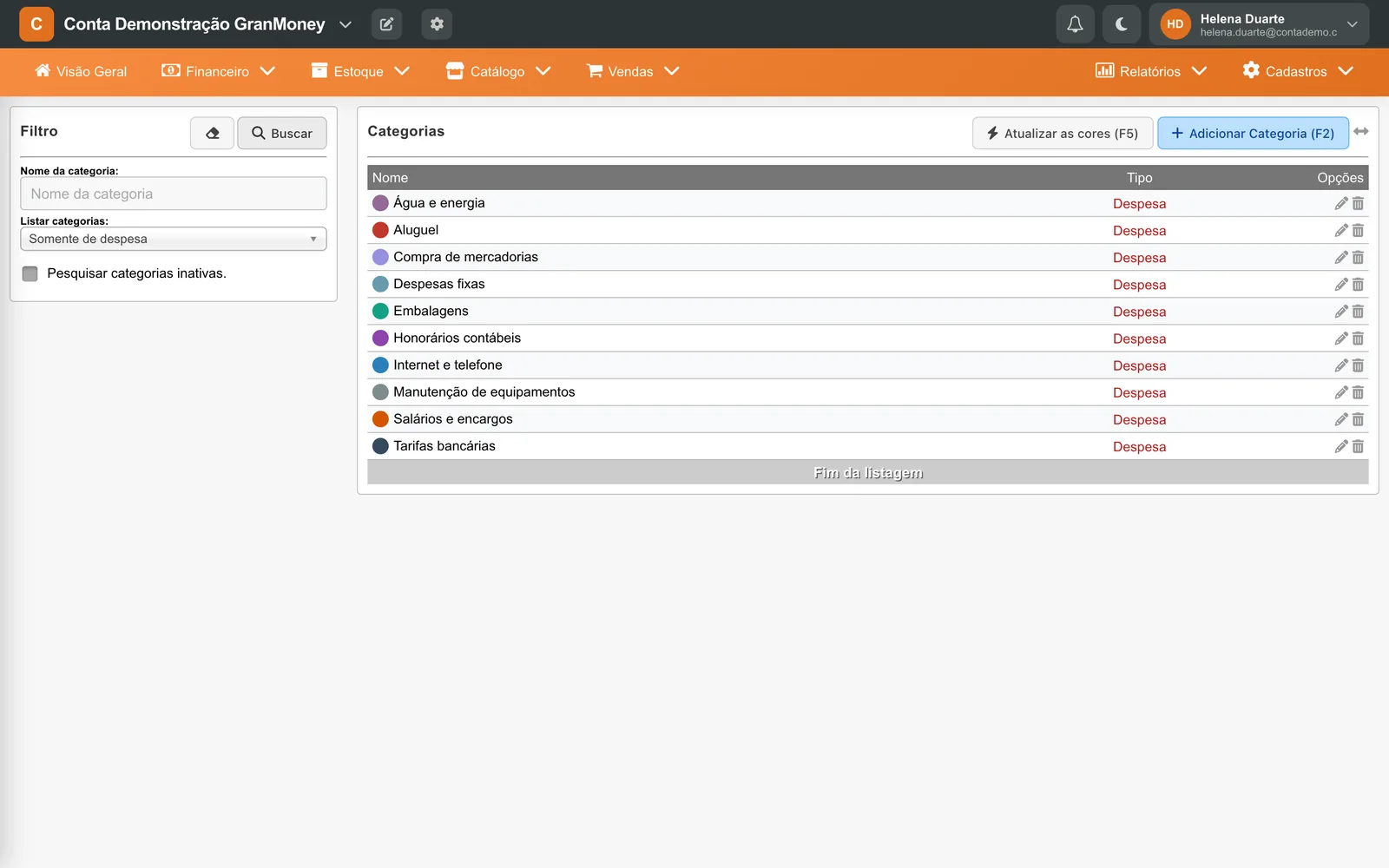The image size is (1389, 868).
Task: Edit the Salários e encargos category
Action: 1341,419
